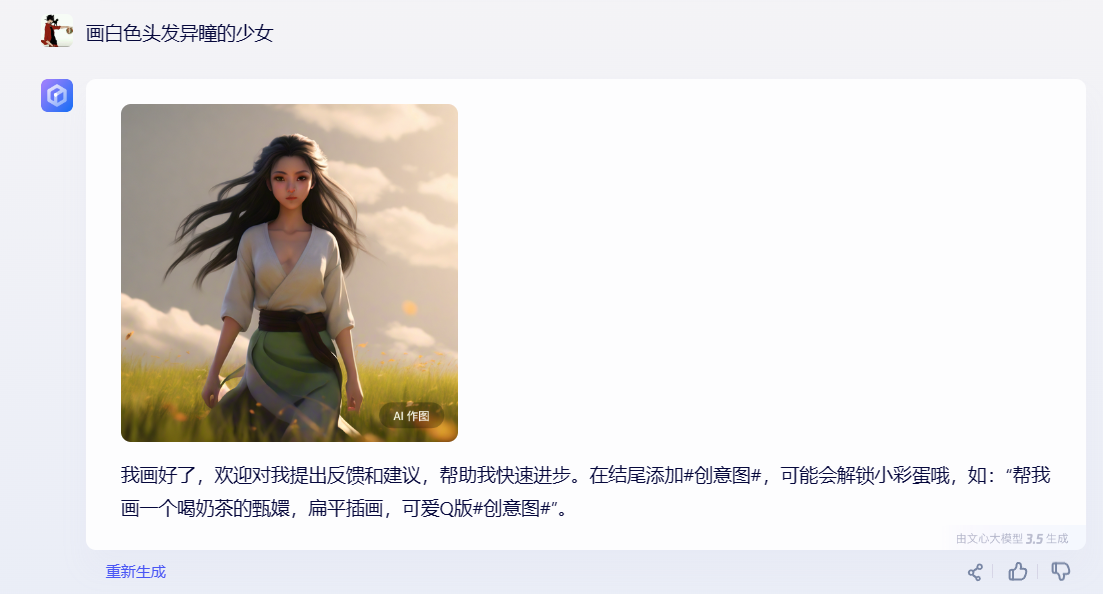This screenshot has width=1103, height=594.
Task: Click the #创意图# tag after 在结尾添加
Action: 722,475
